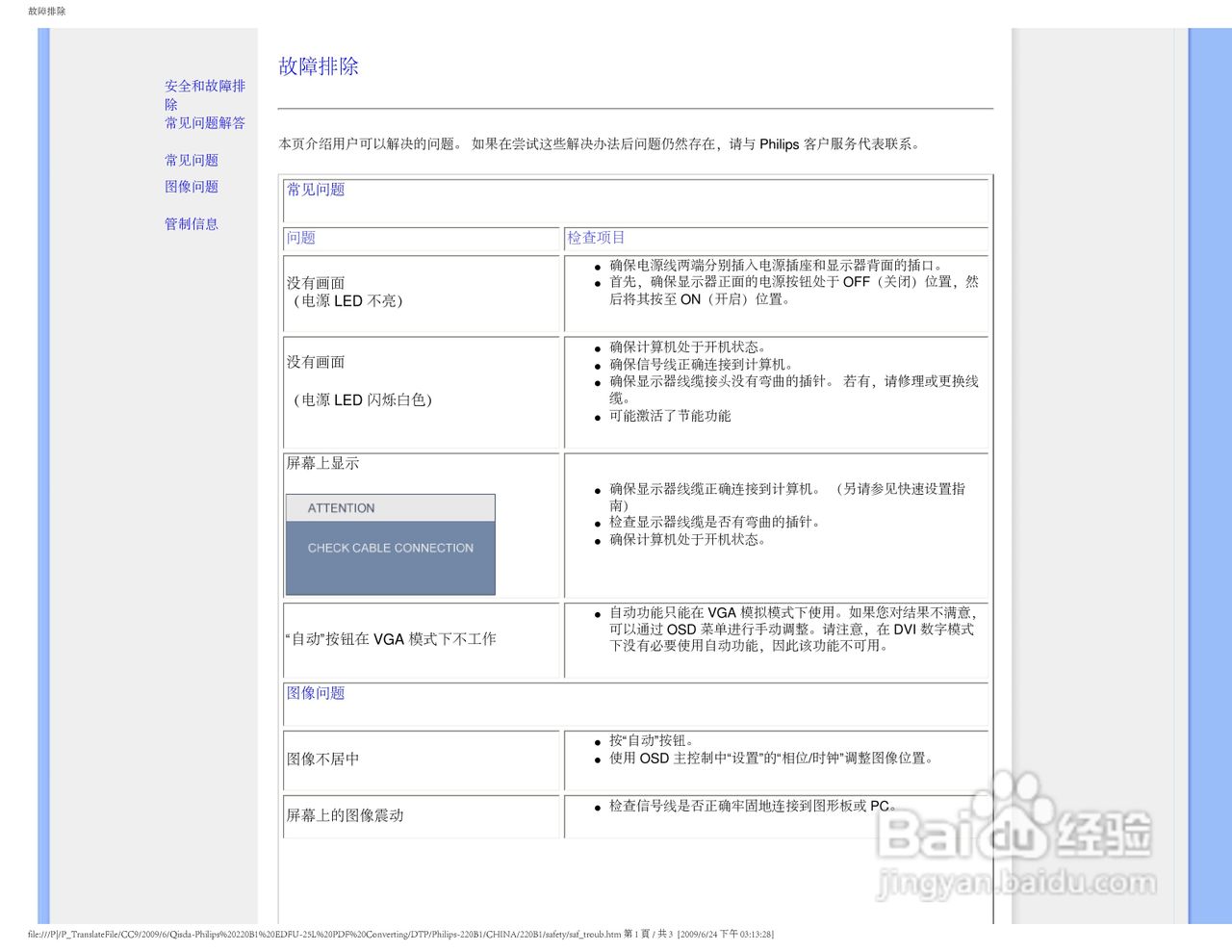Open the 常见问题解答 sidebar link
The height and width of the screenshot is (952, 1232).
pyautogui.click(x=205, y=123)
